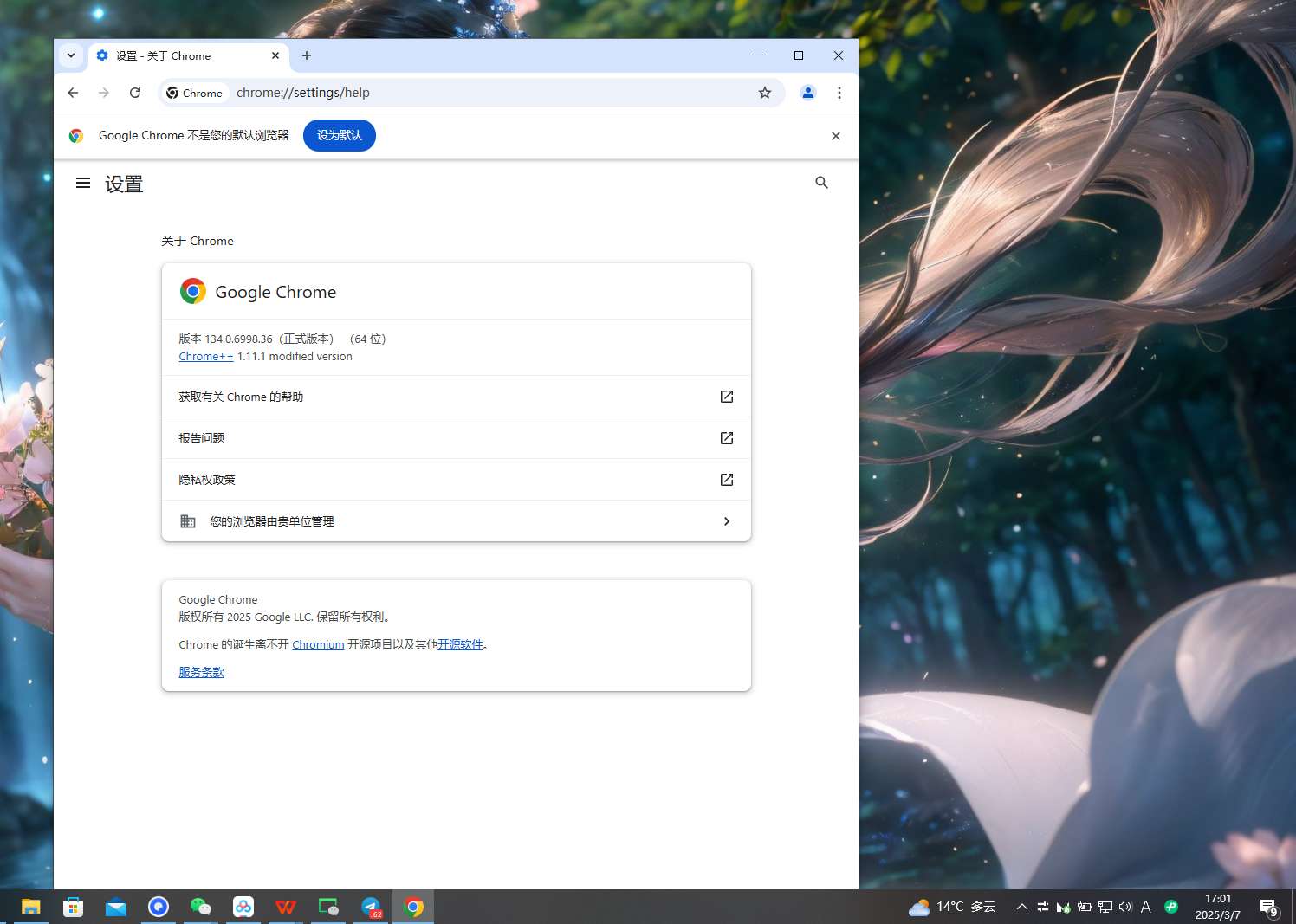Click external link icon for 报告问题
This screenshot has width=1296, height=924.
pos(727,438)
